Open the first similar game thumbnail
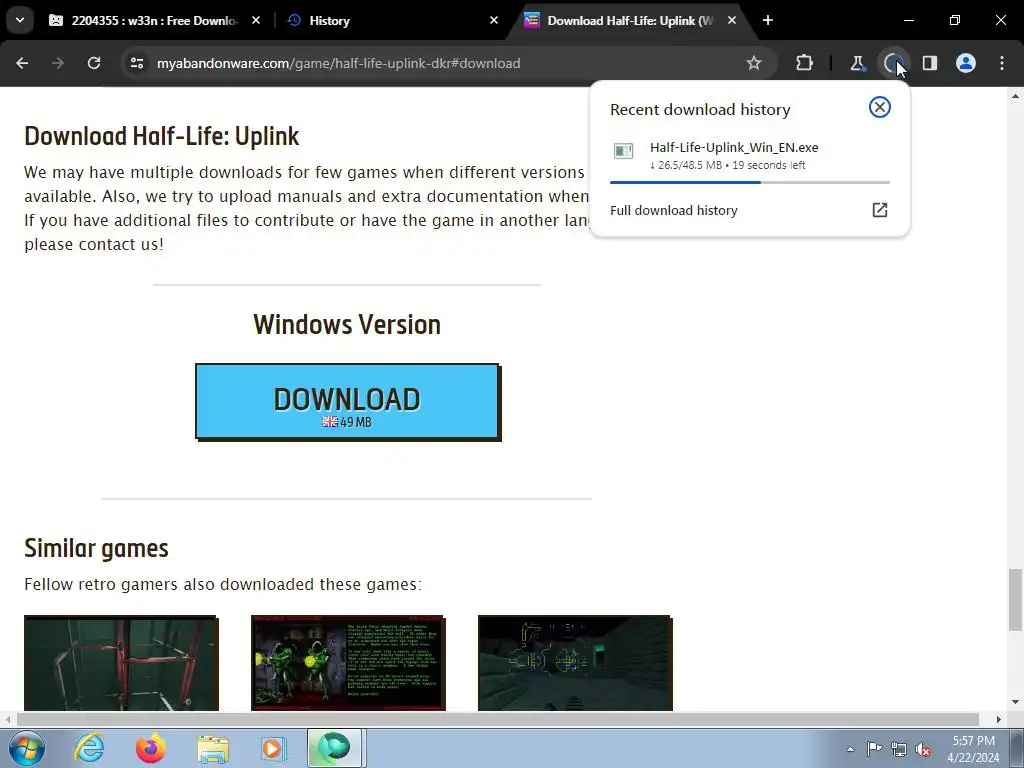 pos(121,663)
